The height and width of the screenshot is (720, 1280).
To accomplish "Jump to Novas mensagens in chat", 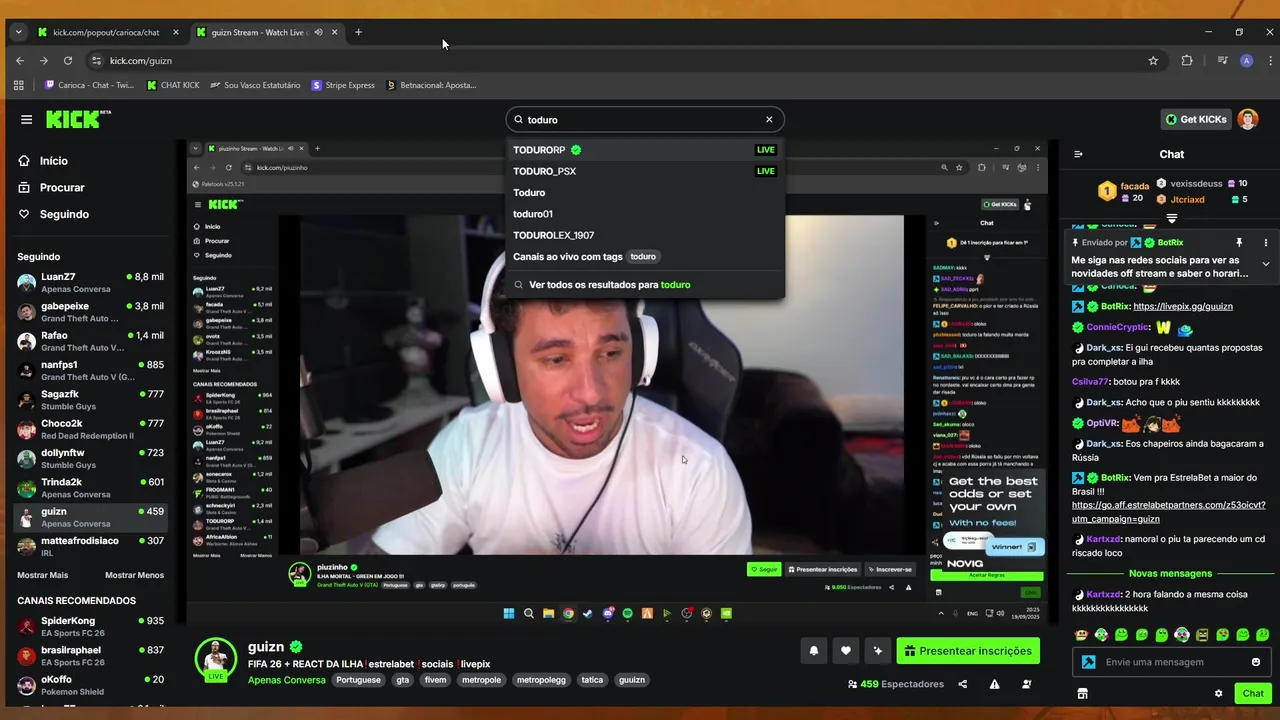I will 1170,574.
